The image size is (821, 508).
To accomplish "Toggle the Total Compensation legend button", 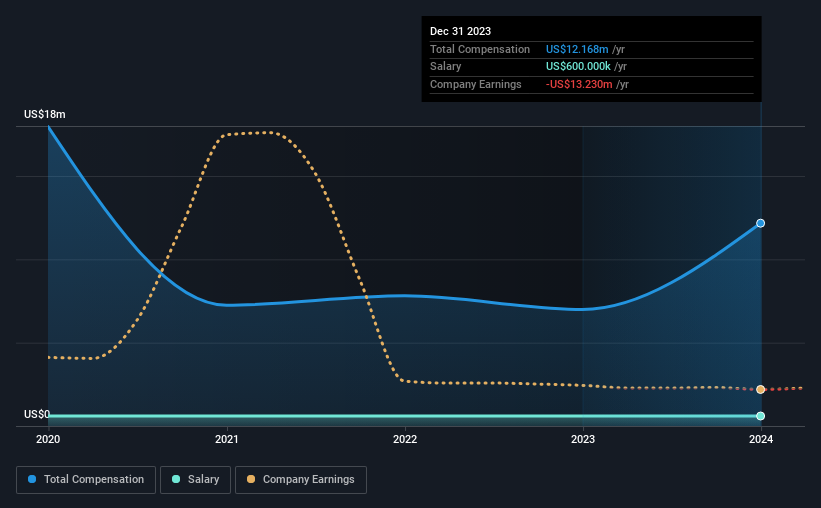I will coord(86,480).
